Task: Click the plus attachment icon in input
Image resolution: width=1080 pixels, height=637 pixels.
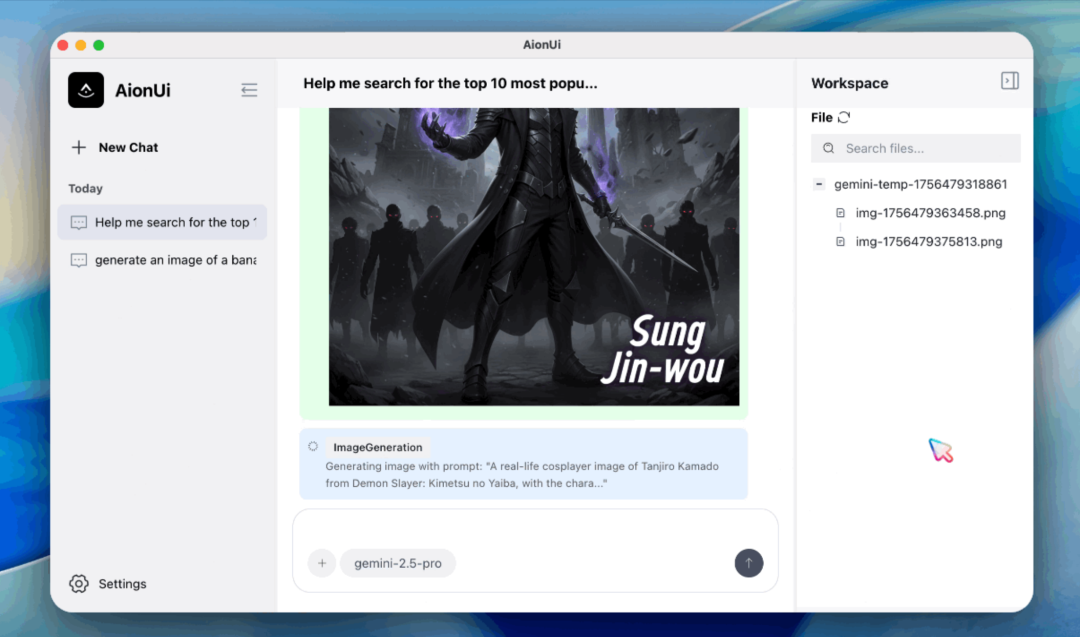Action: tap(322, 563)
